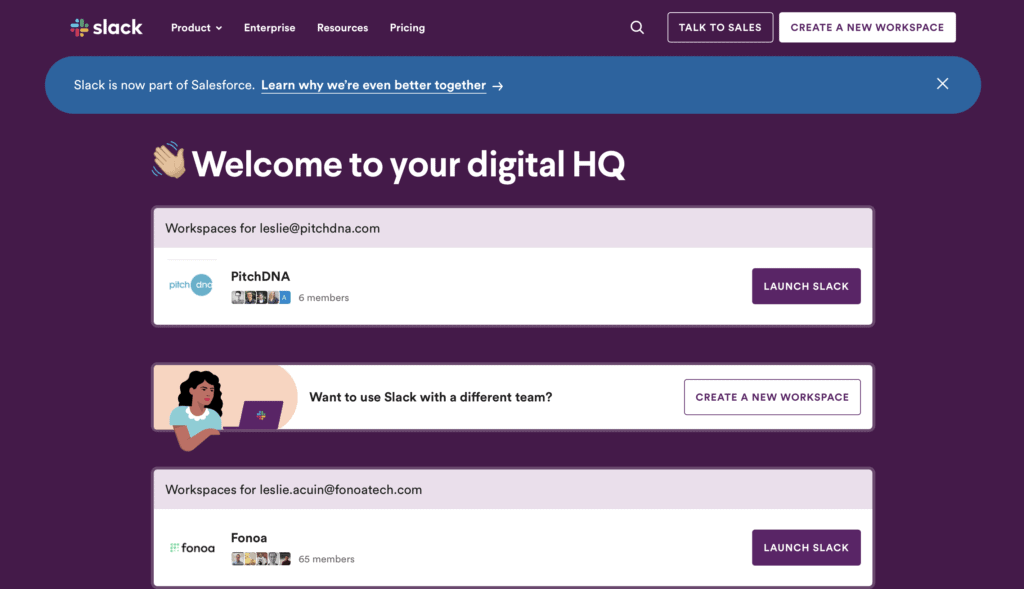Click header Create a New Workspace button
The image size is (1024, 589).
click(x=867, y=27)
